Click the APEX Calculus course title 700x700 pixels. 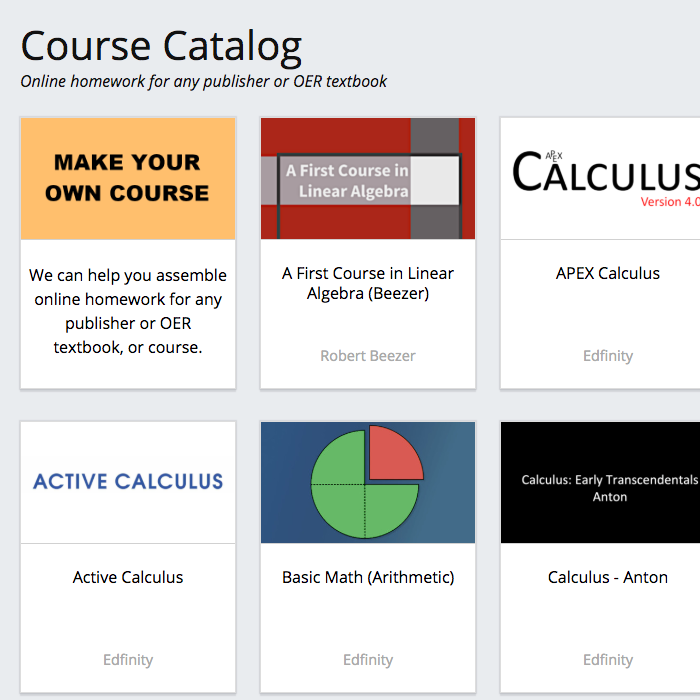coord(608,273)
